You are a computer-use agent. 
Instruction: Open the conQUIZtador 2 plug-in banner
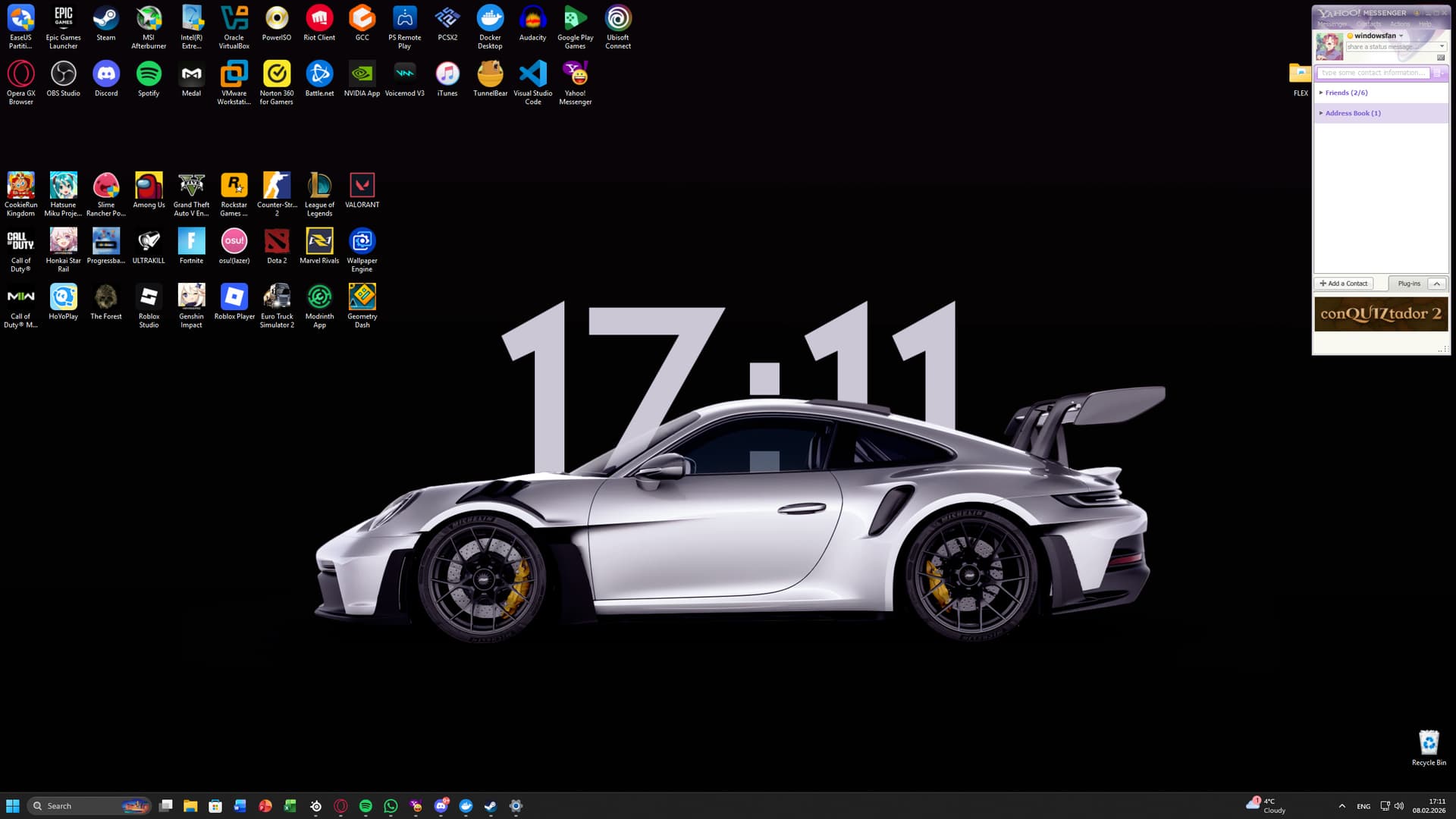point(1380,314)
